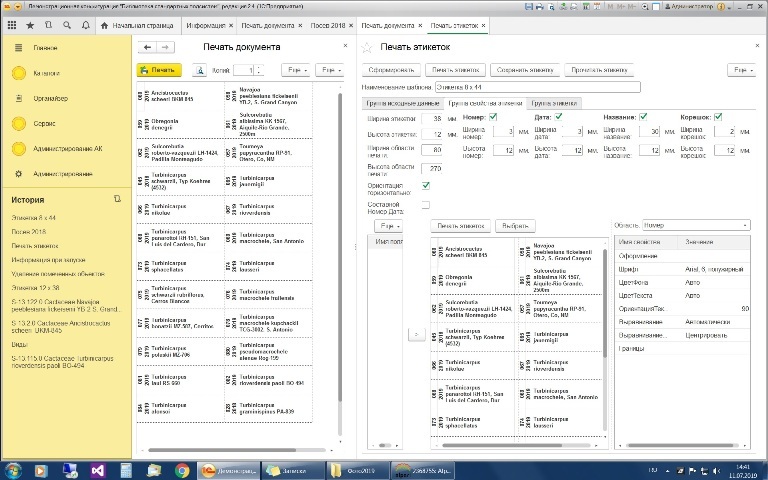Click the yellow Печать button
The height and width of the screenshot is (480, 768).
(x=159, y=70)
